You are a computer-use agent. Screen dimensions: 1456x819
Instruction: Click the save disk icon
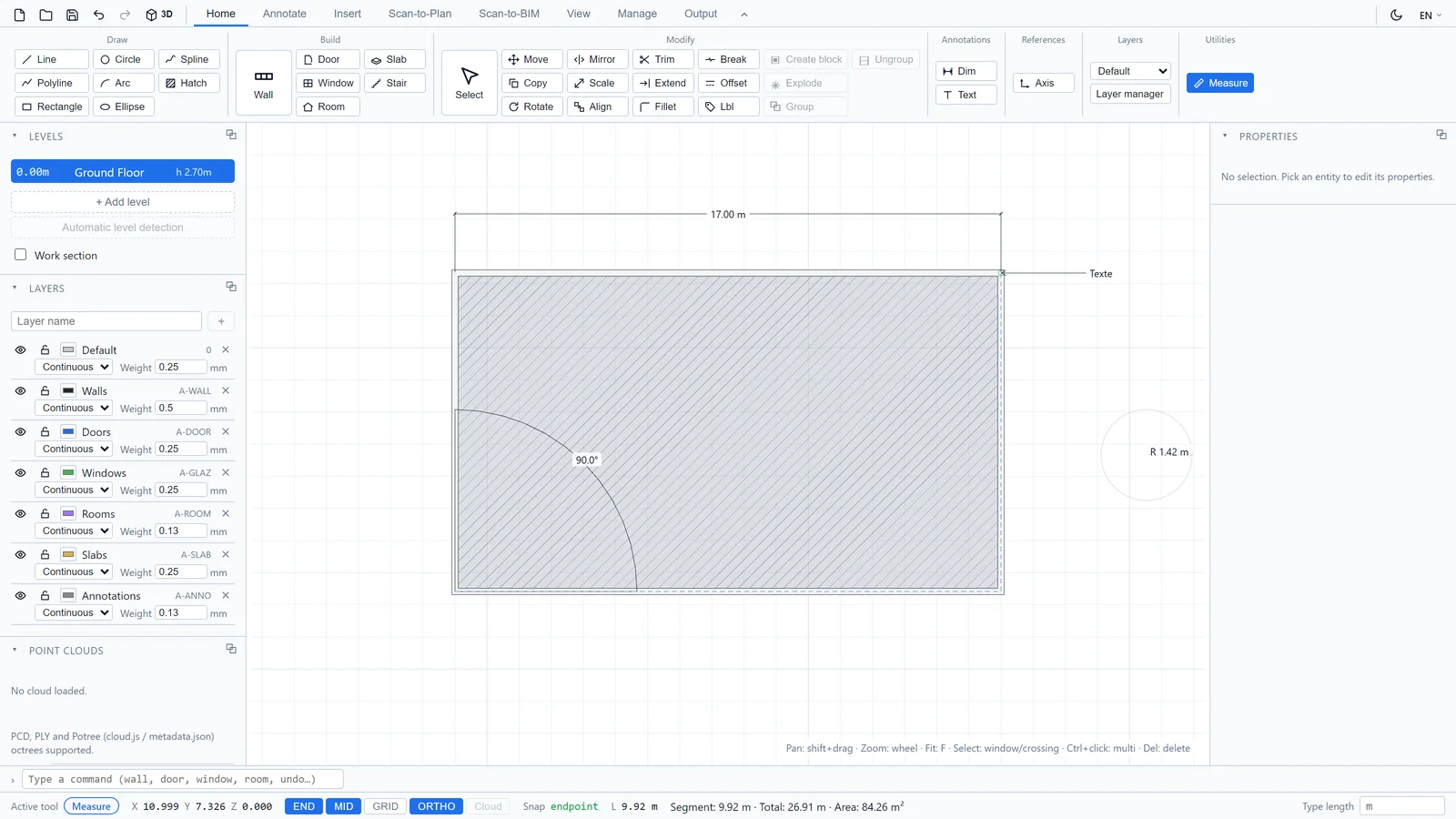point(72,15)
